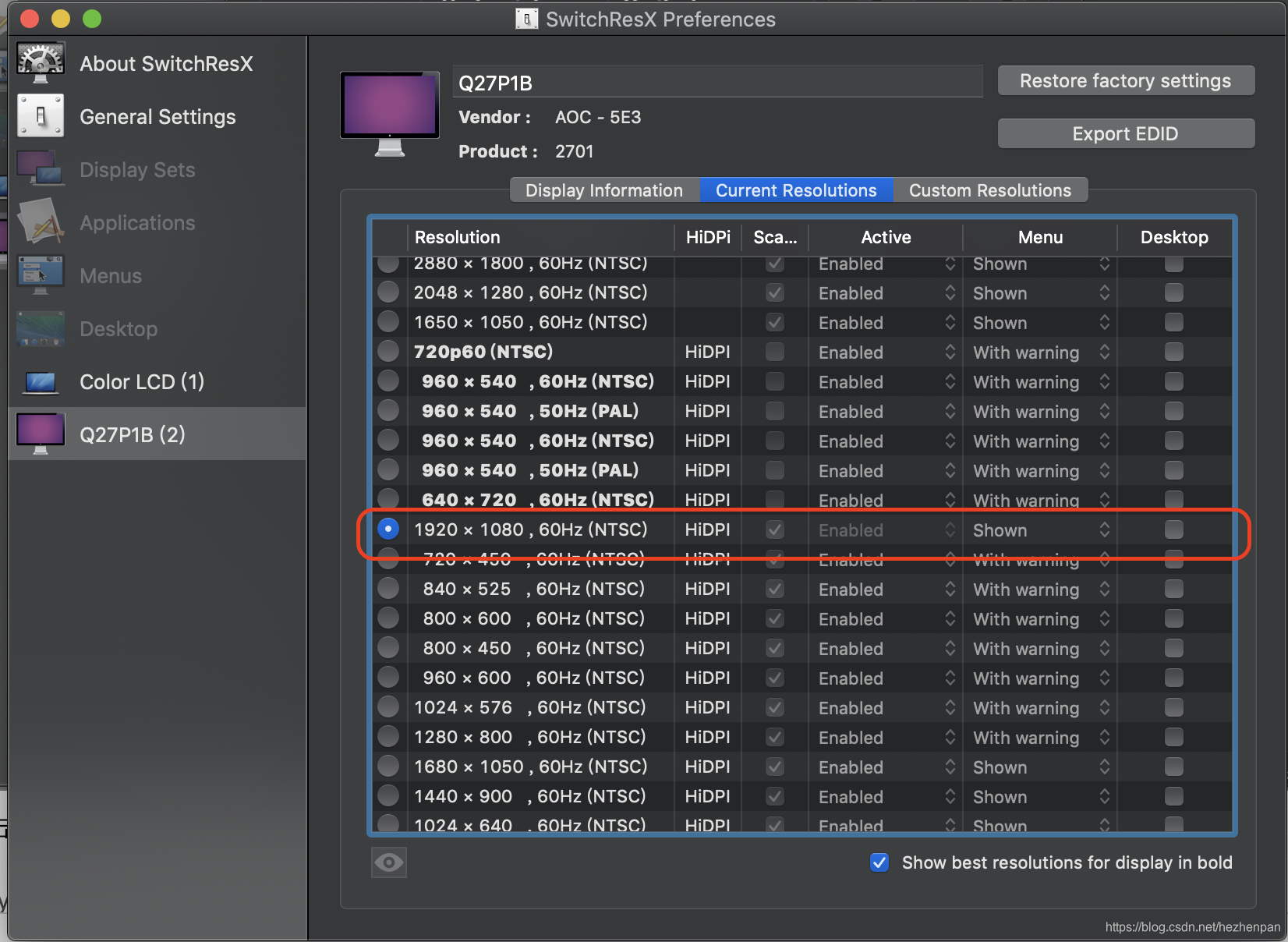Open Menu dropdown for 800 × 450 row
This screenshot has height=942, width=1288.
tap(1041, 649)
